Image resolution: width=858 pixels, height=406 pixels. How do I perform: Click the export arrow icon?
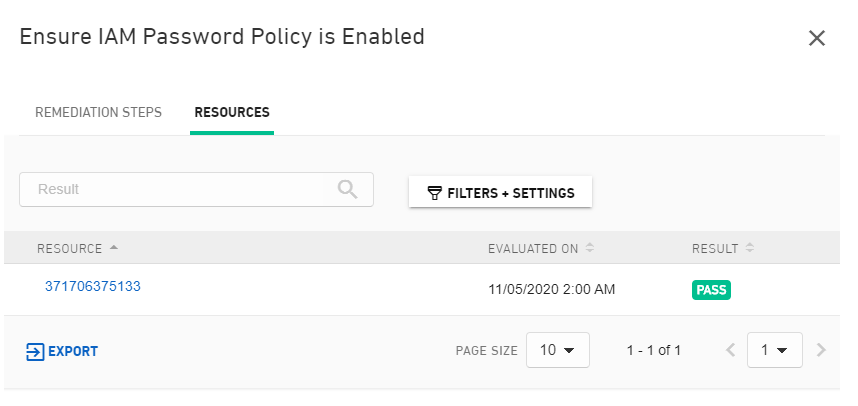(35, 351)
